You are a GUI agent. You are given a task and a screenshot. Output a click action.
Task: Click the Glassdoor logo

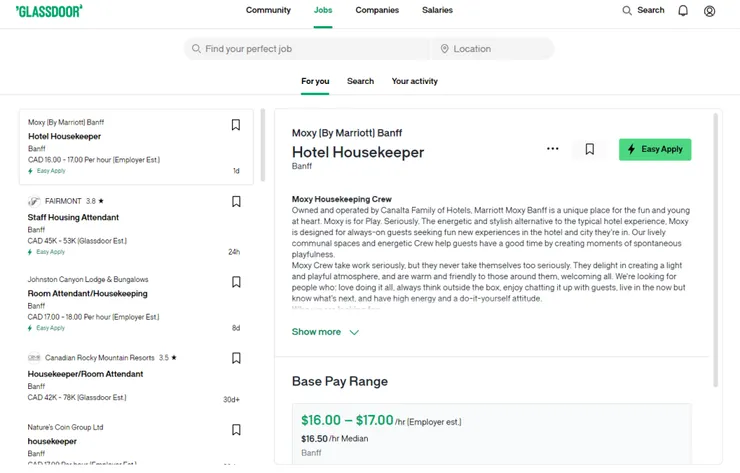coord(49,11)
